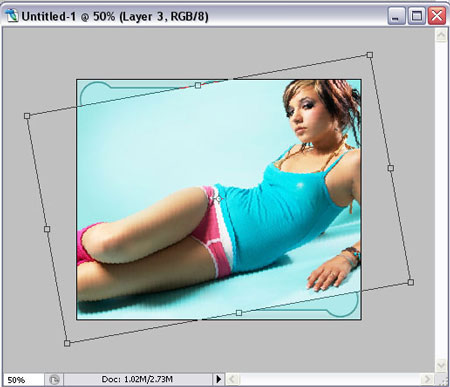Click the bottom-right transform corner handle

point(411,282)
